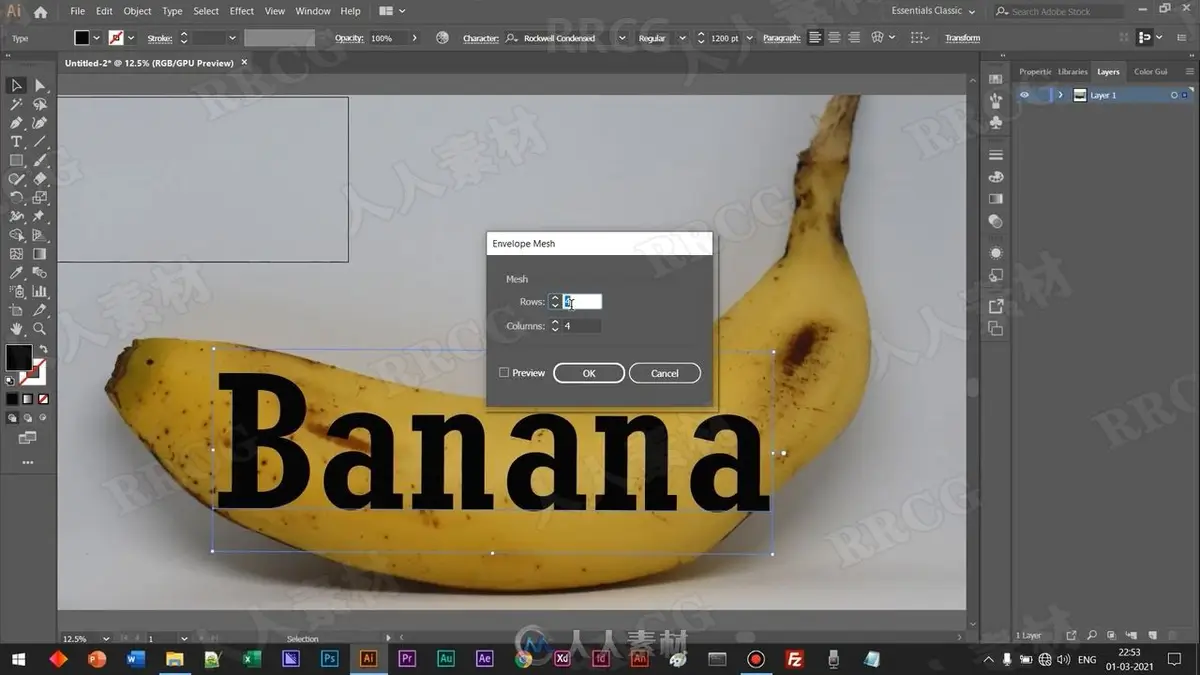Click the Columns value field

(x=582, y=326)
